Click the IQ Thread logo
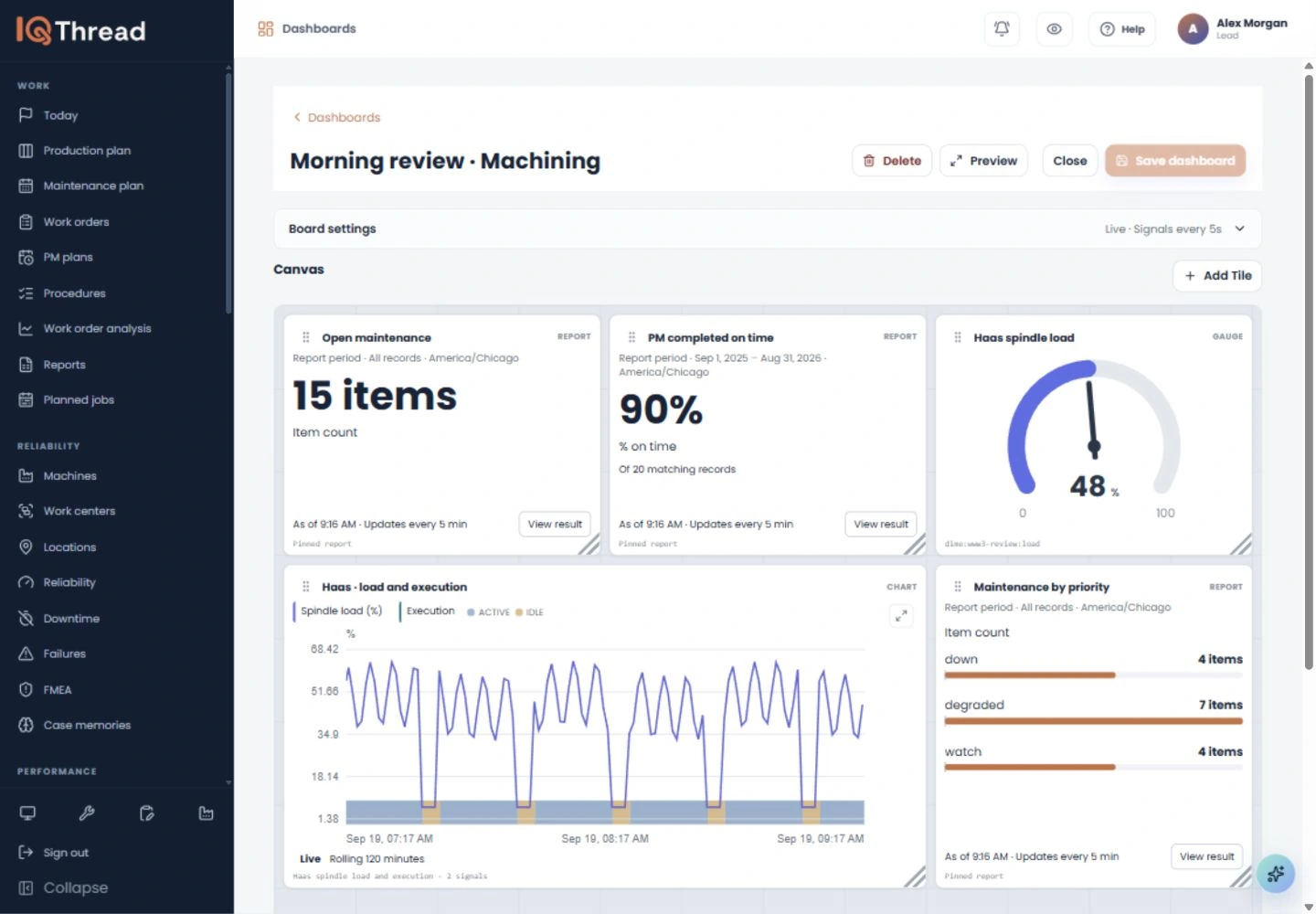Image resolution: width=1316 pixels, height=914 pixels. (x=81, y=31)
